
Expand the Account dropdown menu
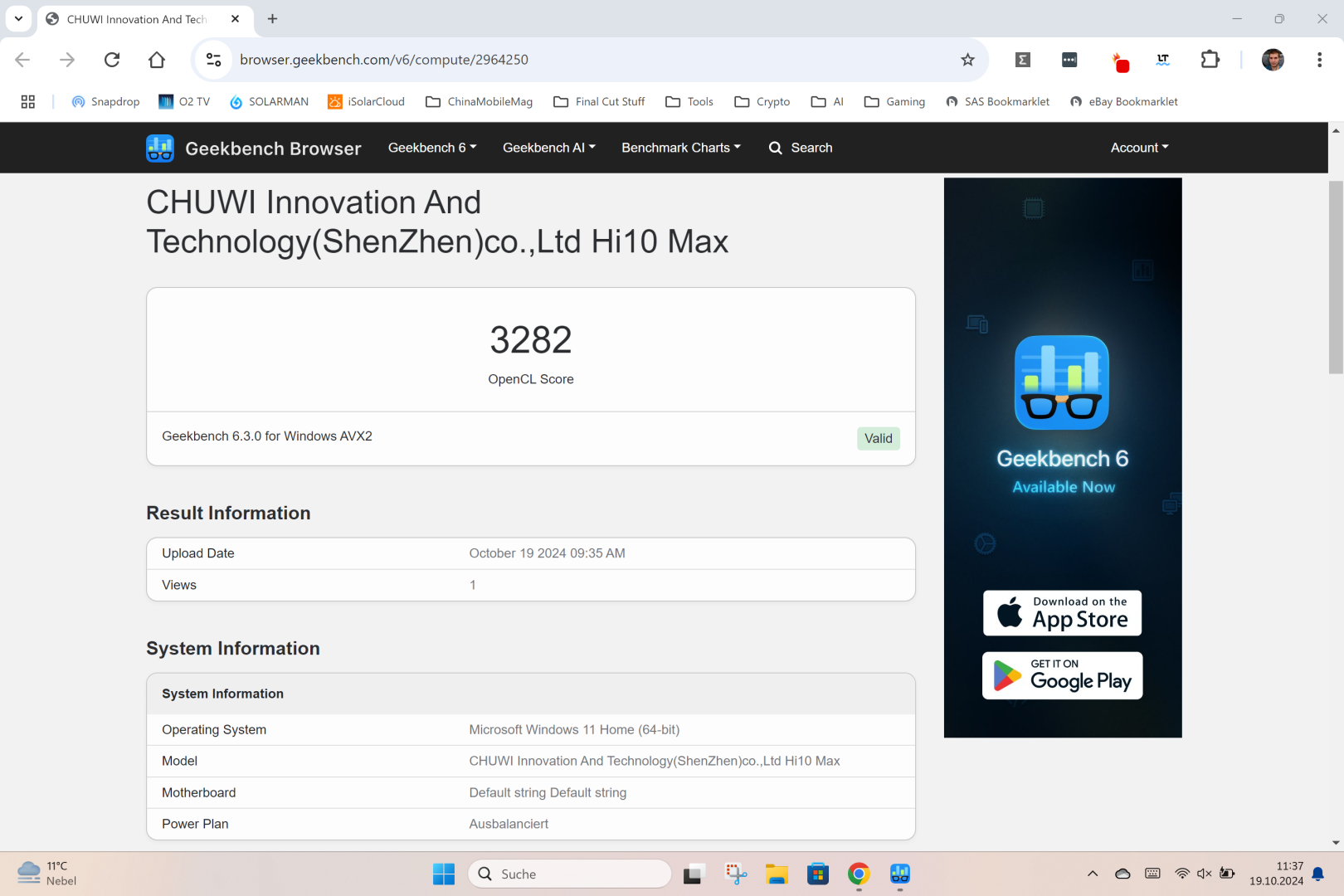1139,148
